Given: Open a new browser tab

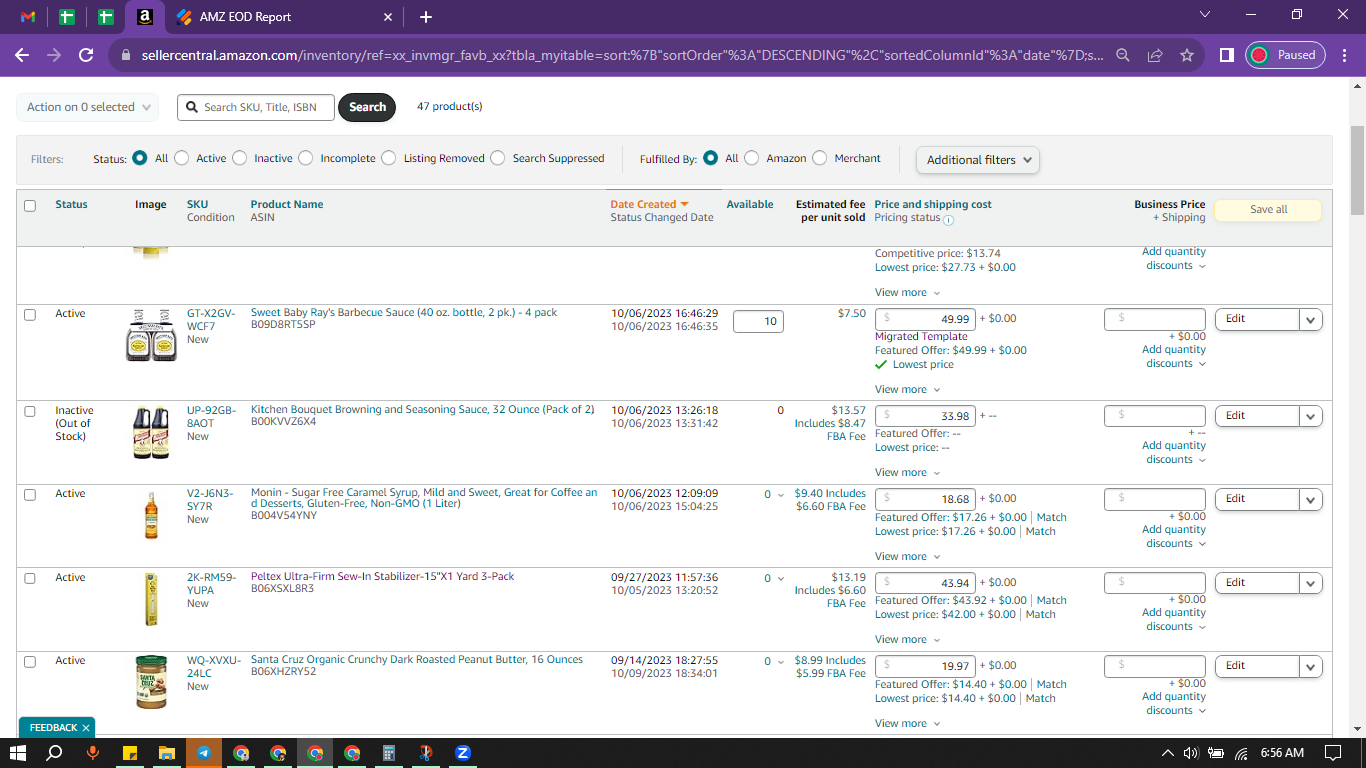Looking at the screenshot, I should pos(426,17).
